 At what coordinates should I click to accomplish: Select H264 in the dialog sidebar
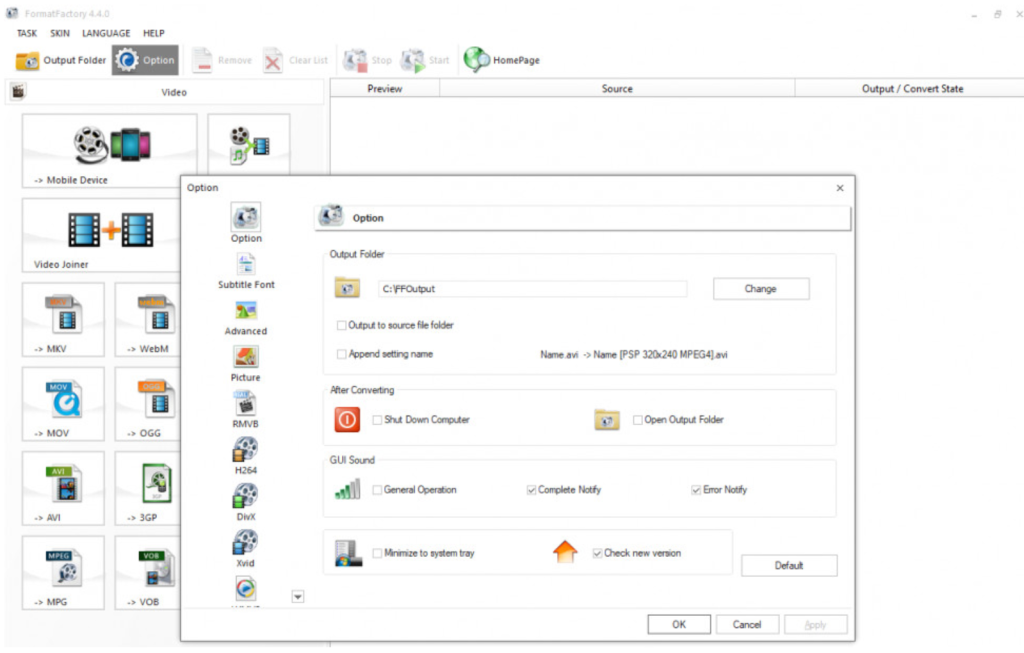tap(246, 456)
